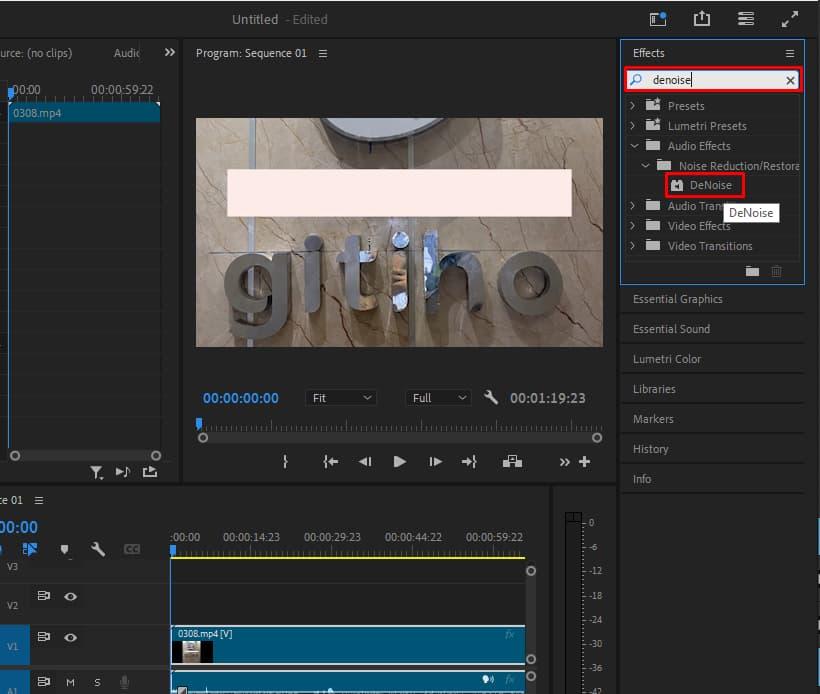Toggle V1 track output eye icon

(x=71, y=637)
